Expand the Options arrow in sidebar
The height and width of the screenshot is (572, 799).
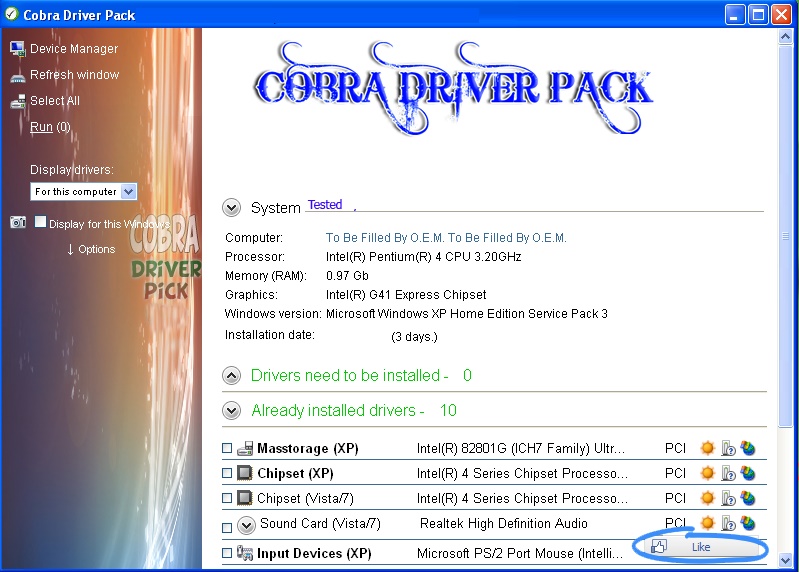coord(70,250)
